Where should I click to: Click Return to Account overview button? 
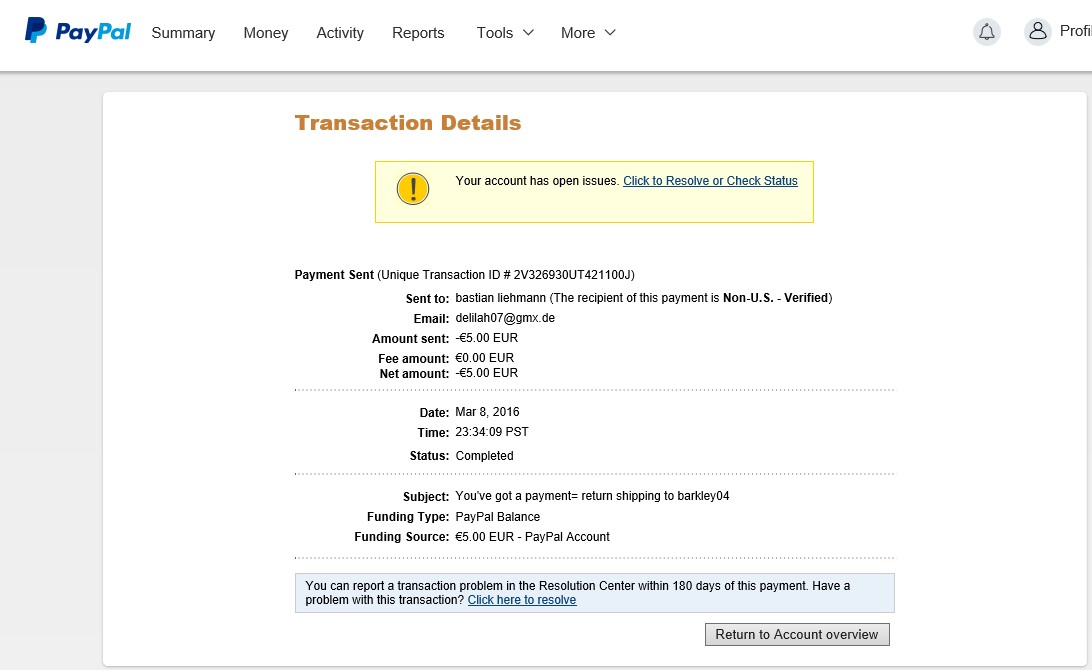797,634
